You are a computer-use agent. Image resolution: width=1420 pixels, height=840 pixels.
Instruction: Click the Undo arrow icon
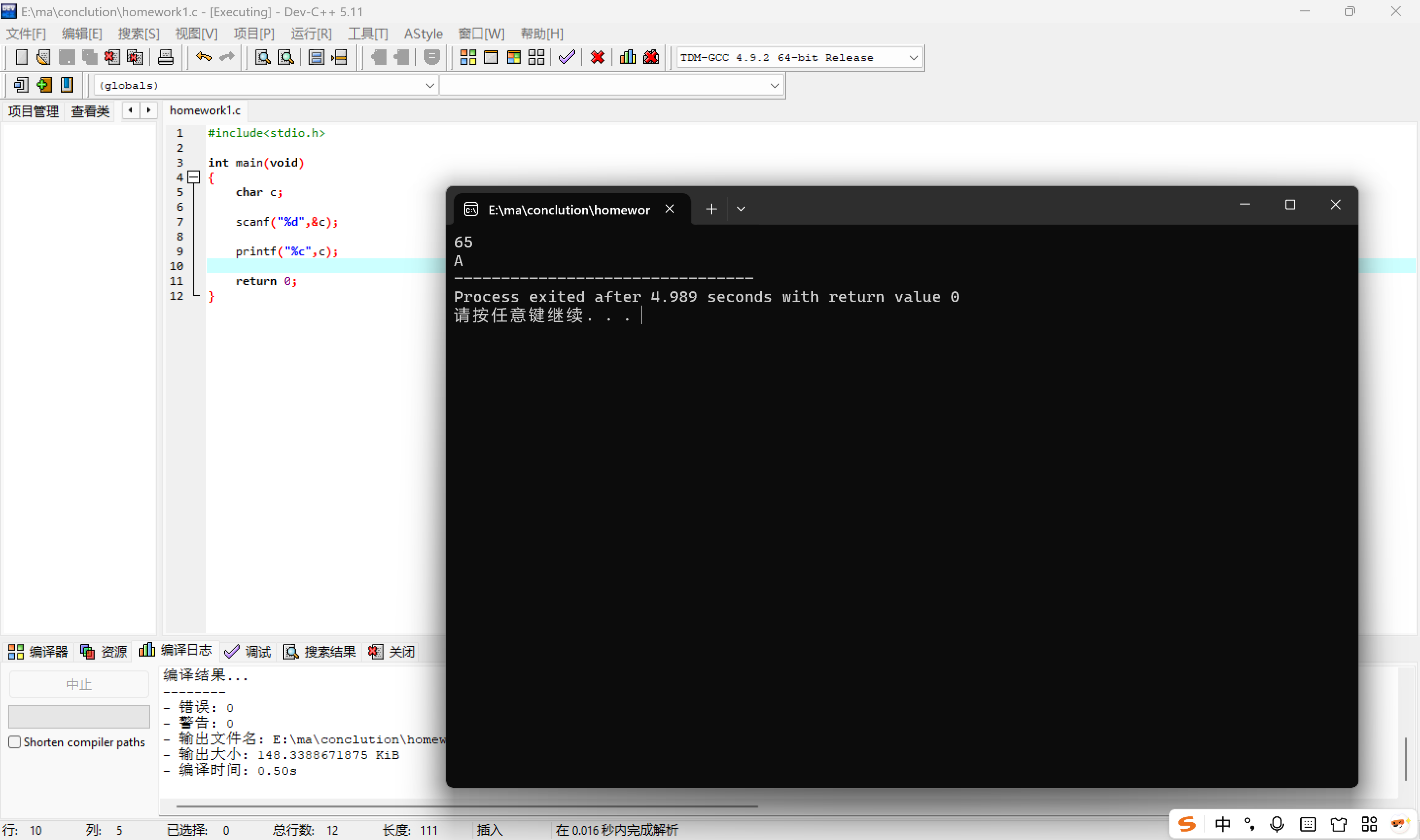[204, 57]
